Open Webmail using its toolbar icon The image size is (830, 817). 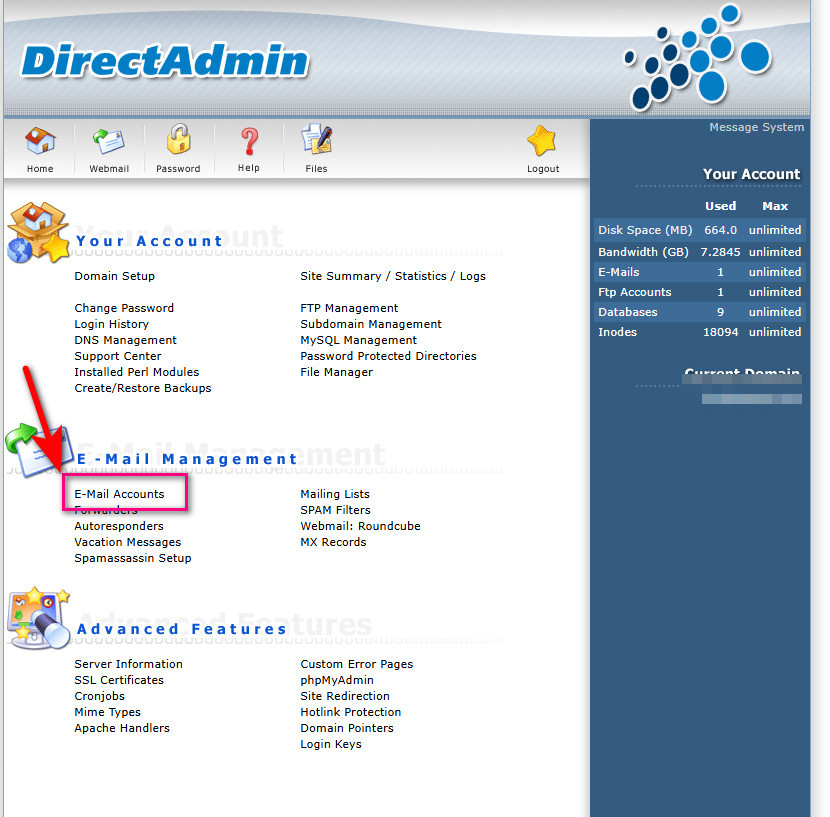pos(108,148)
